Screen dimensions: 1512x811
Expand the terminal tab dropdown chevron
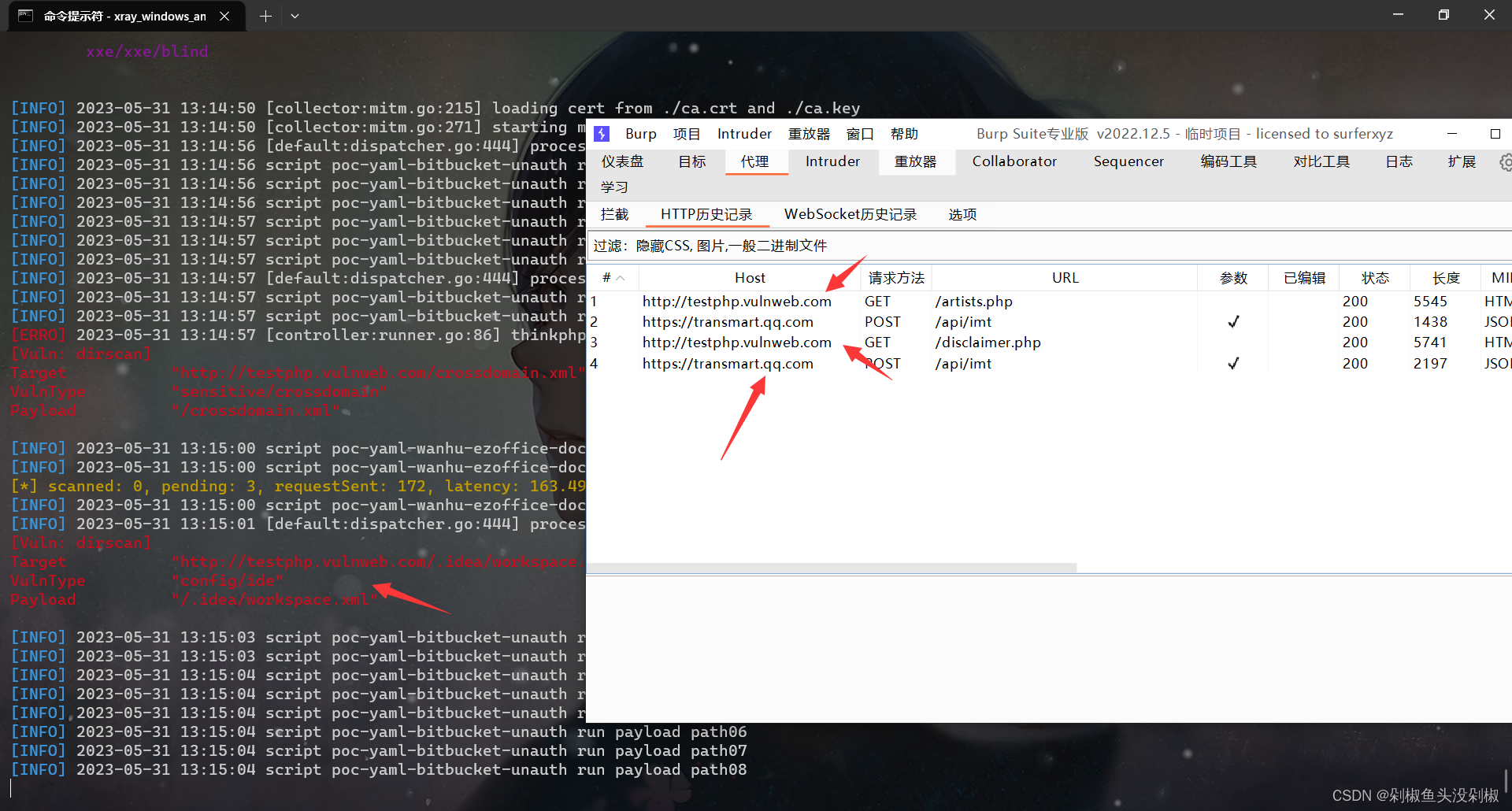click(295, 16)
